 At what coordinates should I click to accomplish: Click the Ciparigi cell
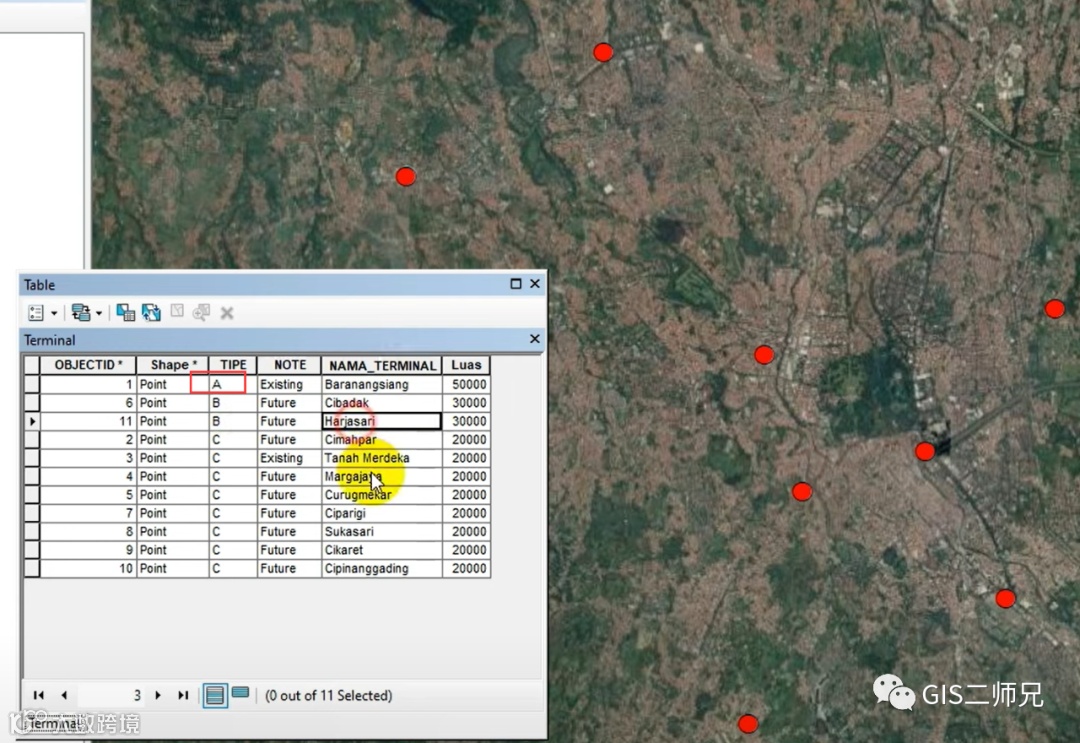tap(382, 513)
